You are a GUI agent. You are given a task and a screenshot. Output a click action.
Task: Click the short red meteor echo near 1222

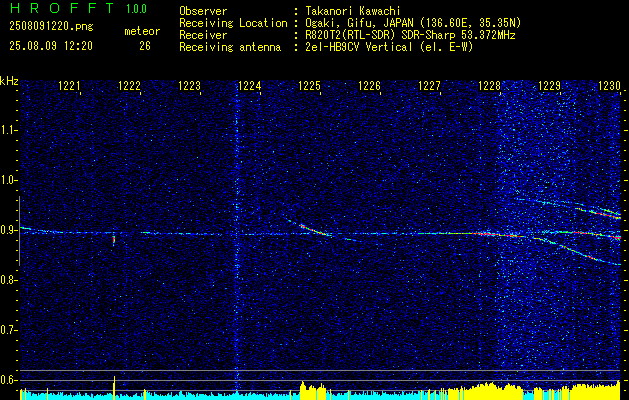(x=114, y=240)
